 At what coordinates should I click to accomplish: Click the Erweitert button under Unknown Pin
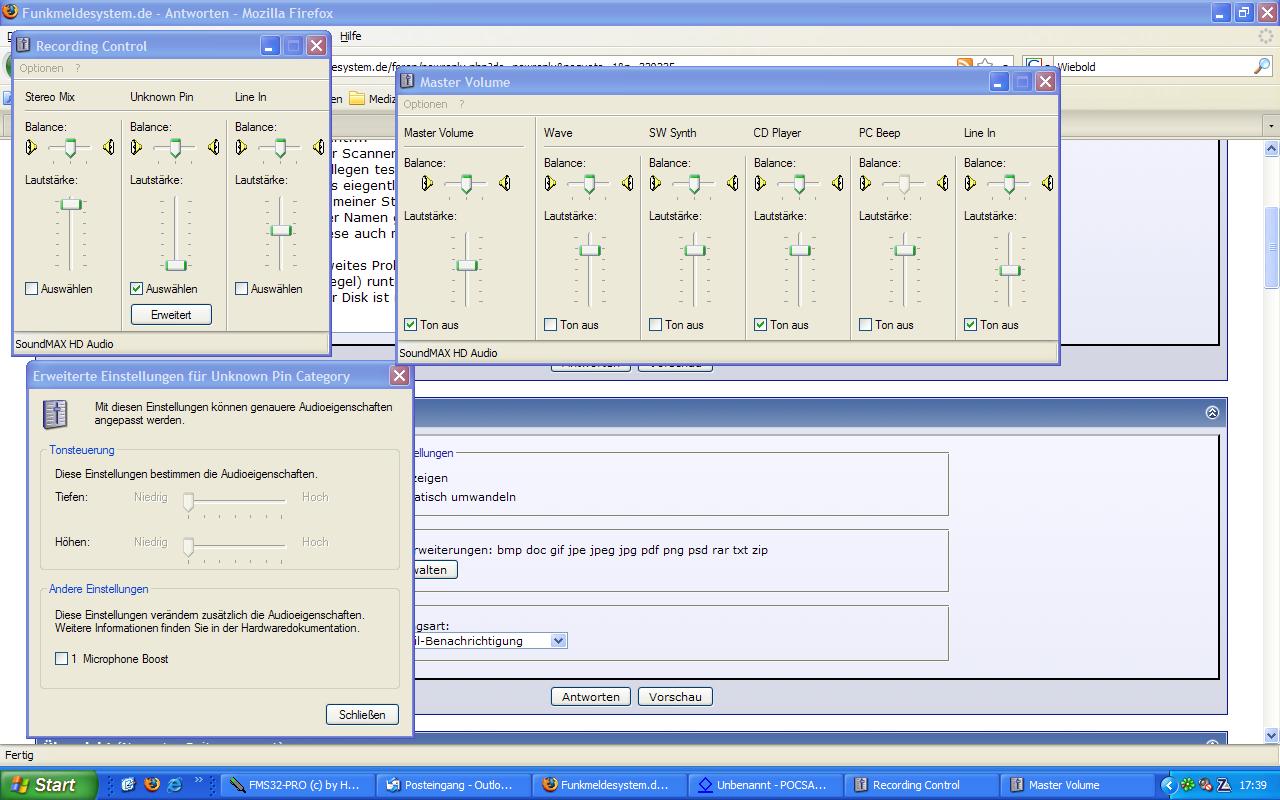pyautogui.click(x=171, y=314)
